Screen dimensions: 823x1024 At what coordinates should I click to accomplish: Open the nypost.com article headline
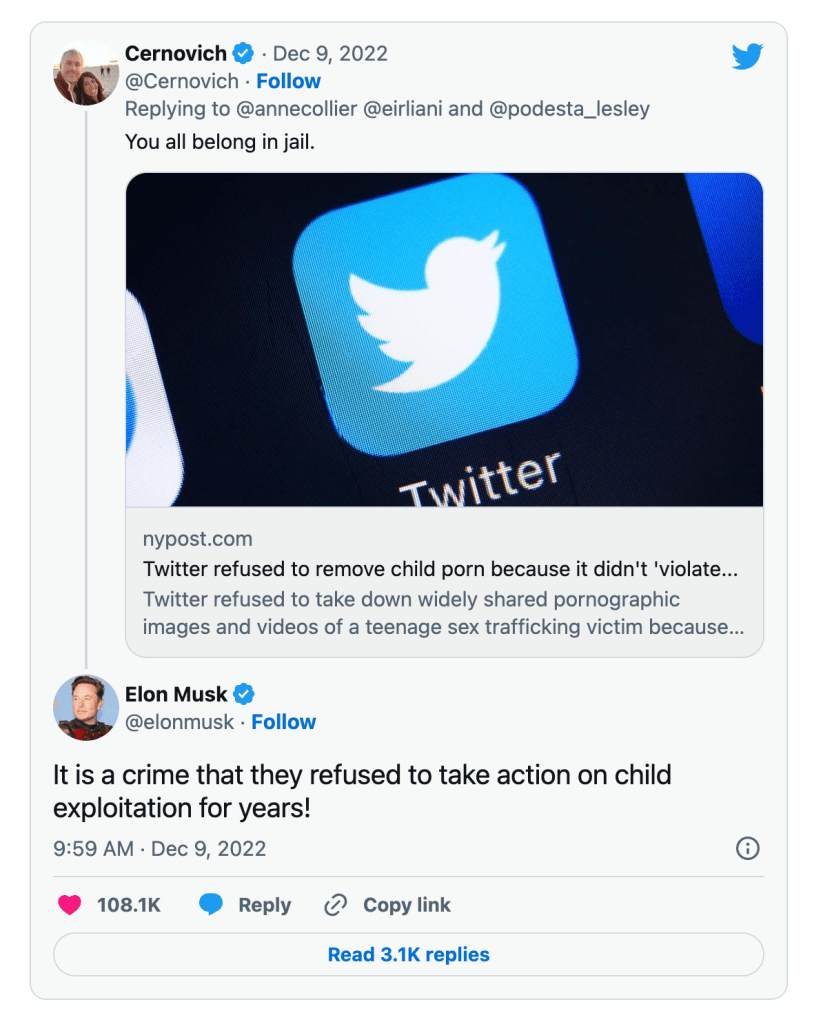(440, 570)
